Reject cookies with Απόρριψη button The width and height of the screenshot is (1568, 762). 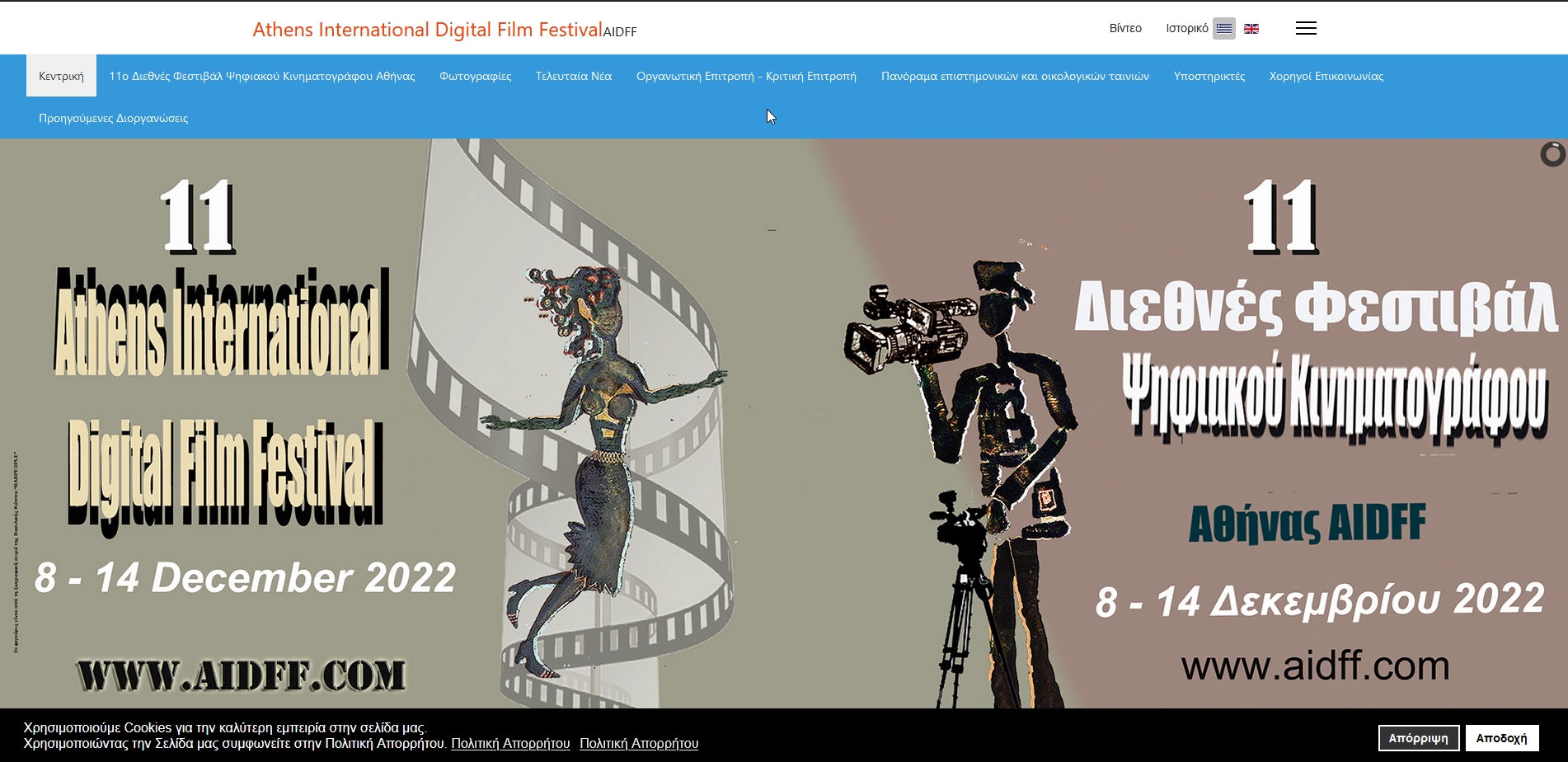(1419, 738)
